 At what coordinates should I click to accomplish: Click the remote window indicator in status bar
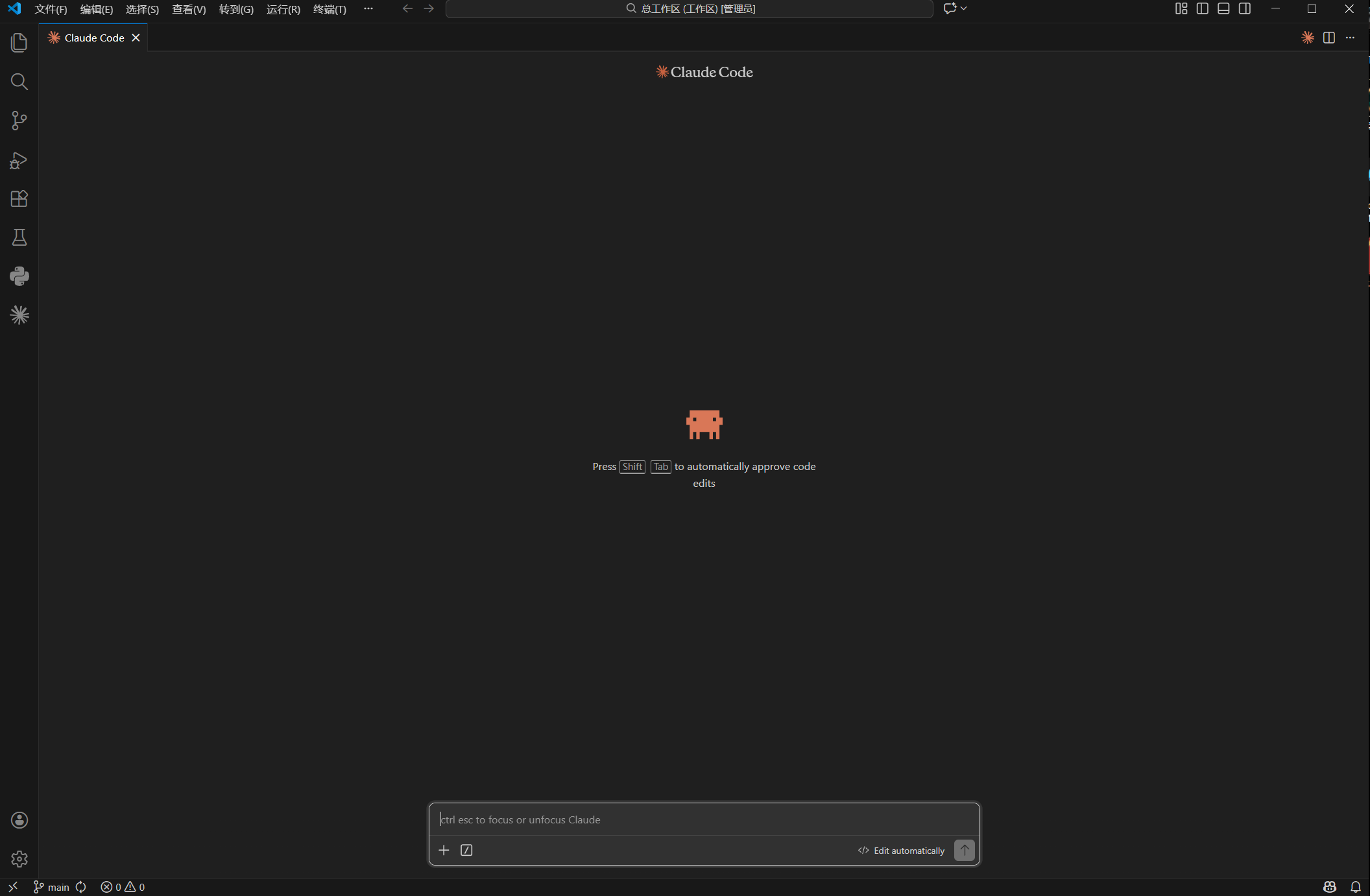pos(13,887)
